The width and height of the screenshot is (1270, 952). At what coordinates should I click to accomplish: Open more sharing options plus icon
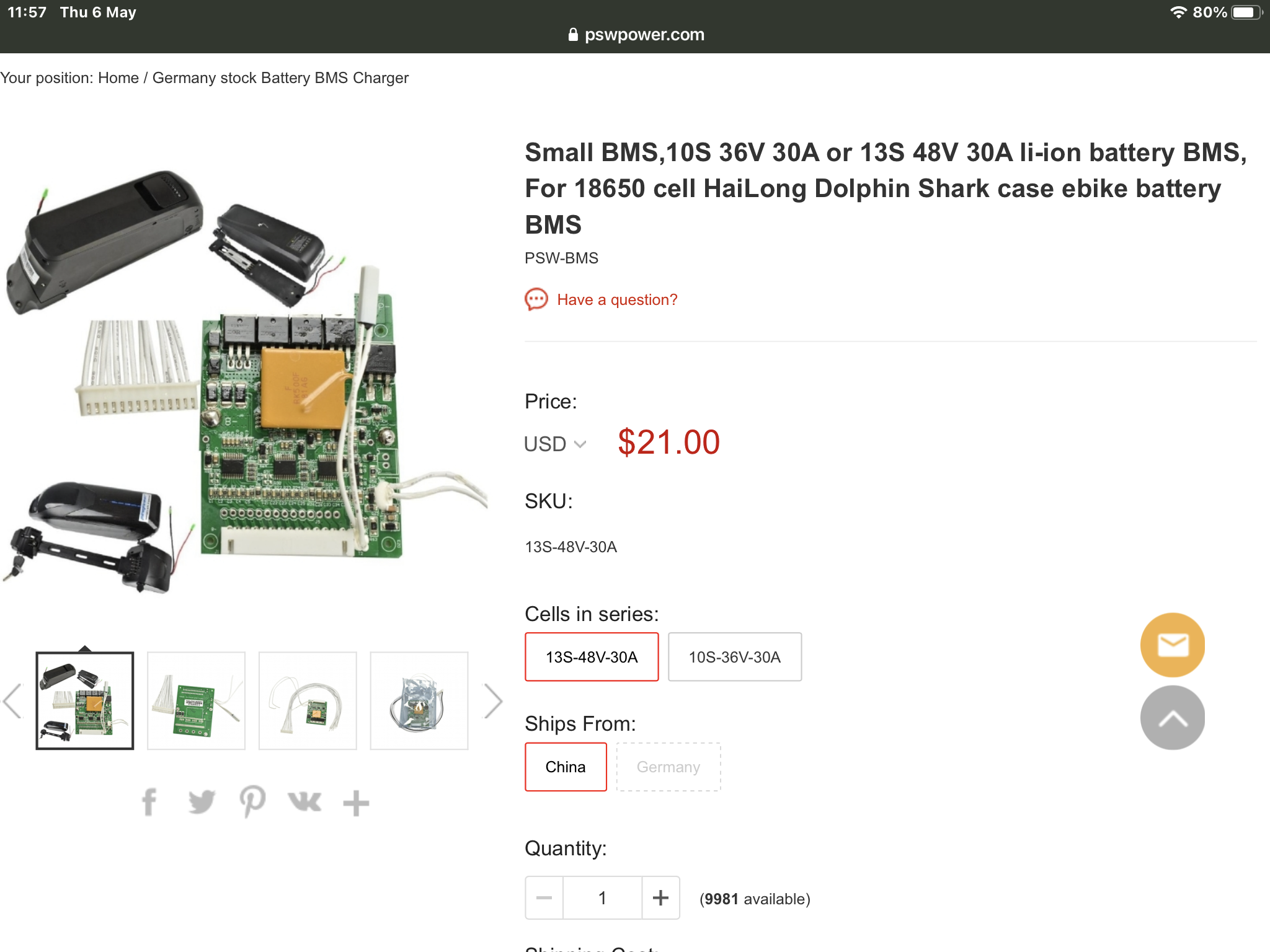356,803
